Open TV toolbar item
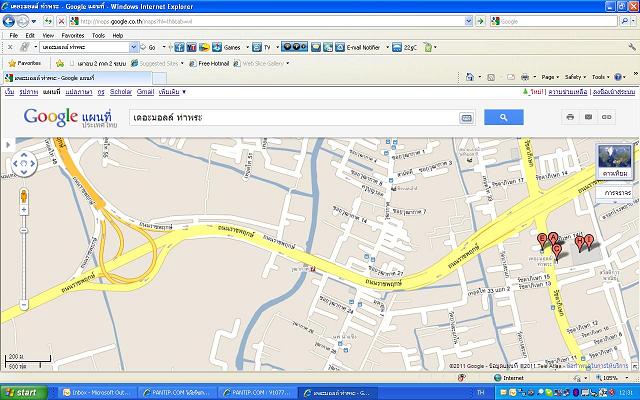The height and width of the screenshot is (400, 640). point(262,47)
